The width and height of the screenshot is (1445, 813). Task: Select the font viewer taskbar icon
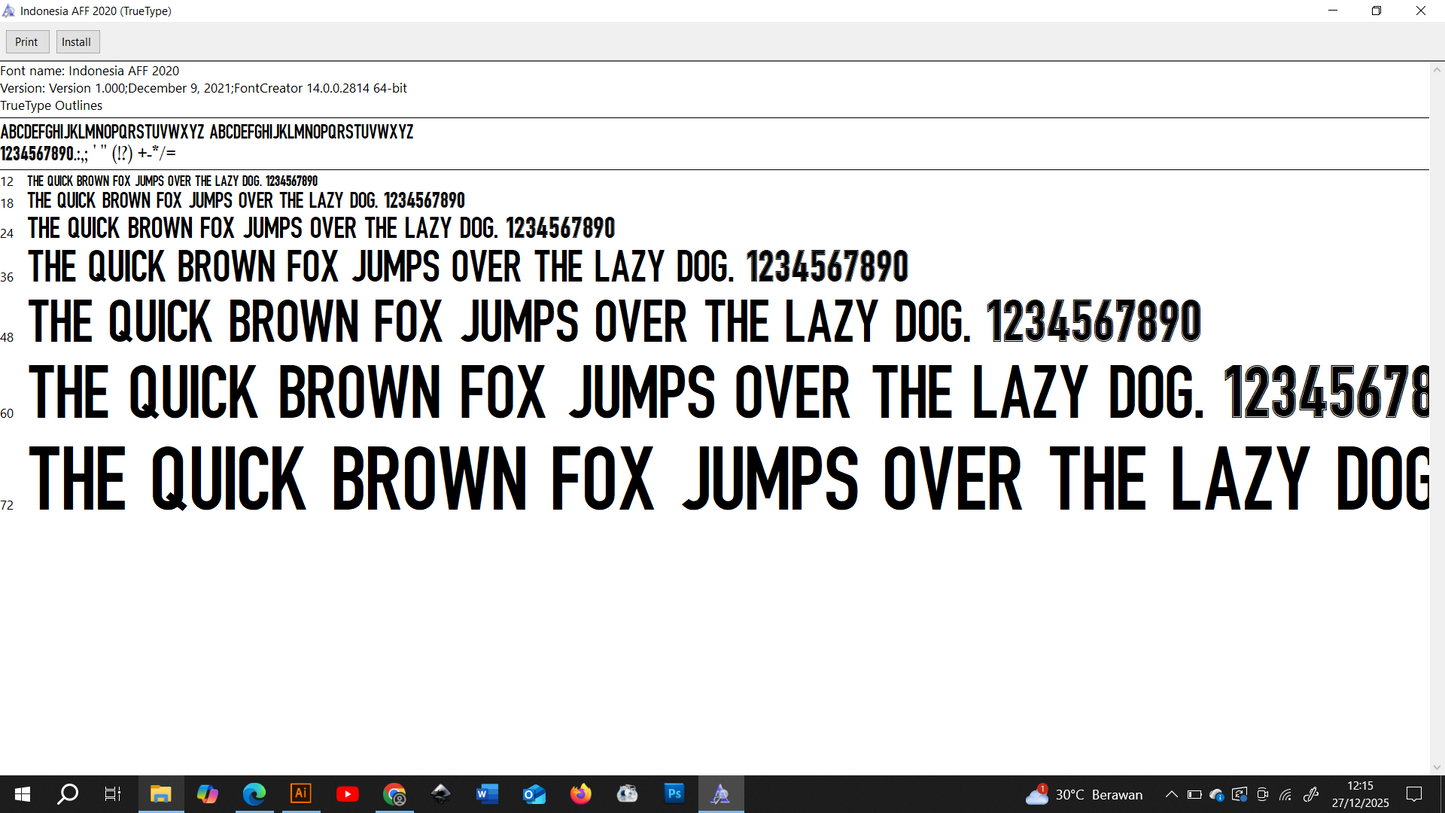(721, 794)
